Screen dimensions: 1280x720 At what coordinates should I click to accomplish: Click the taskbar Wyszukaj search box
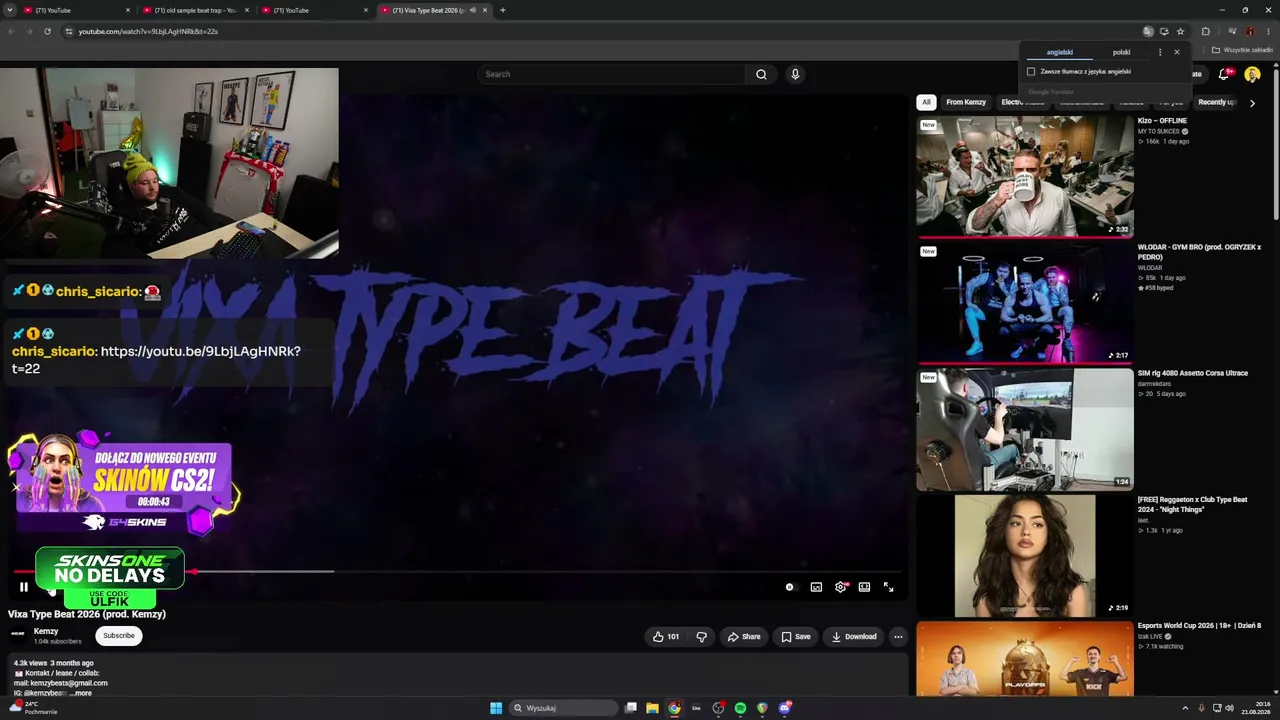[x=563, y=708]
